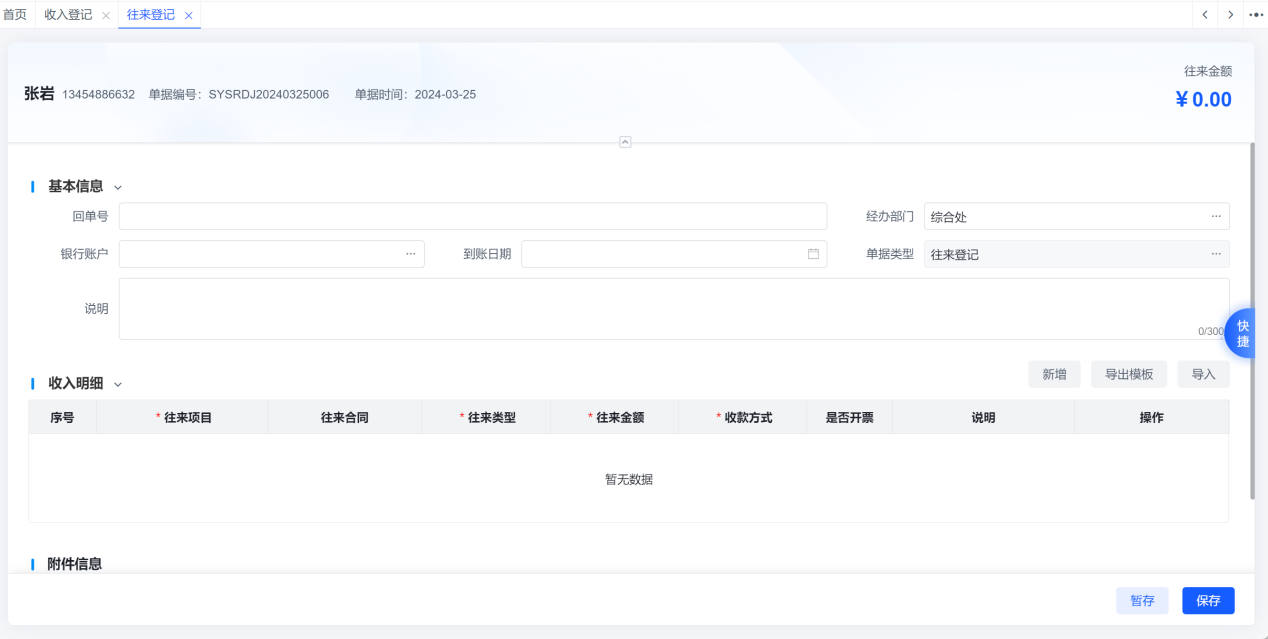Collapse the header summary panel
Image resolution: width=1268 pixels, height=639 pixels.
625,142
